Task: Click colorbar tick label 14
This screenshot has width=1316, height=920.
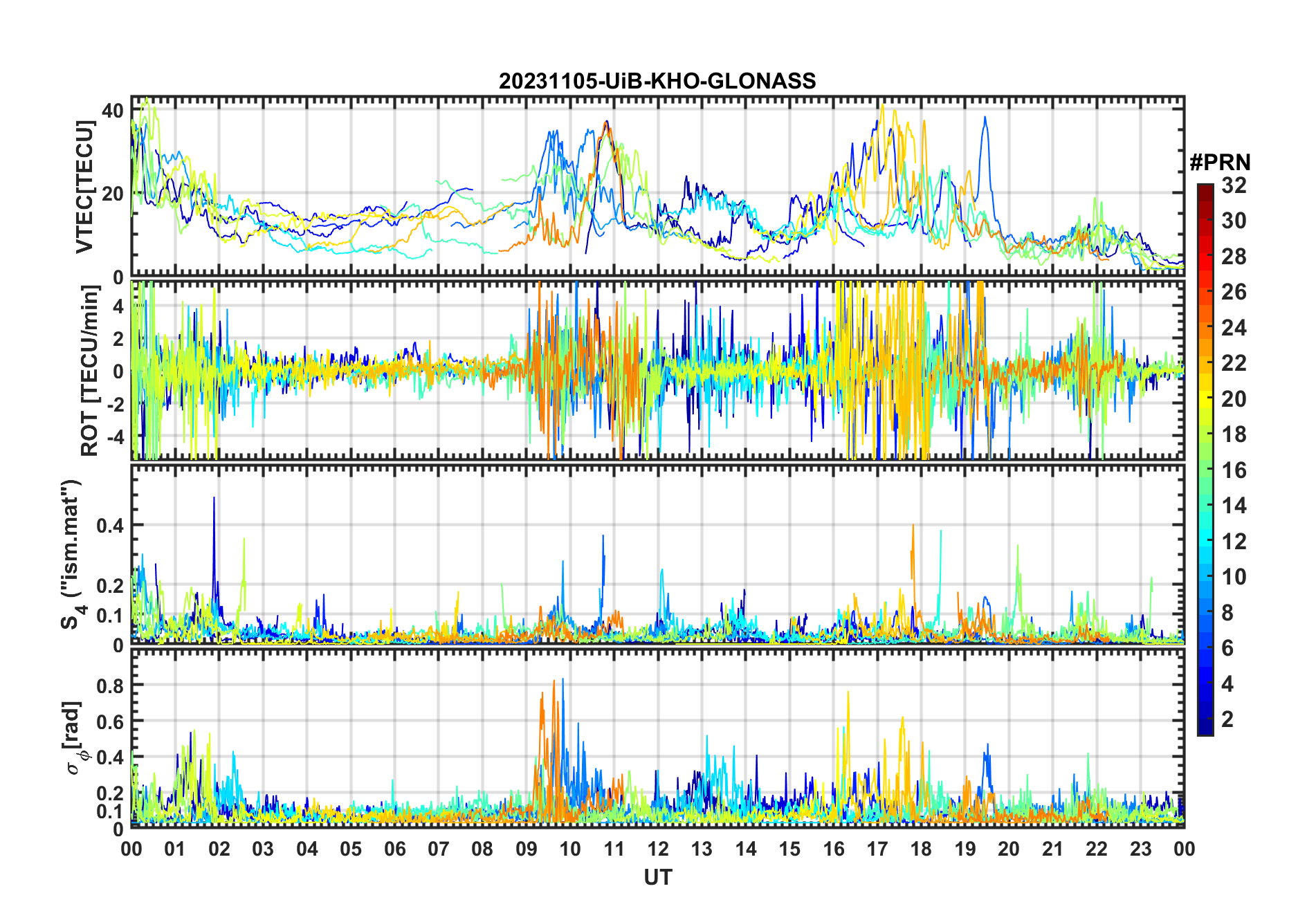Action: point(1234,506)
